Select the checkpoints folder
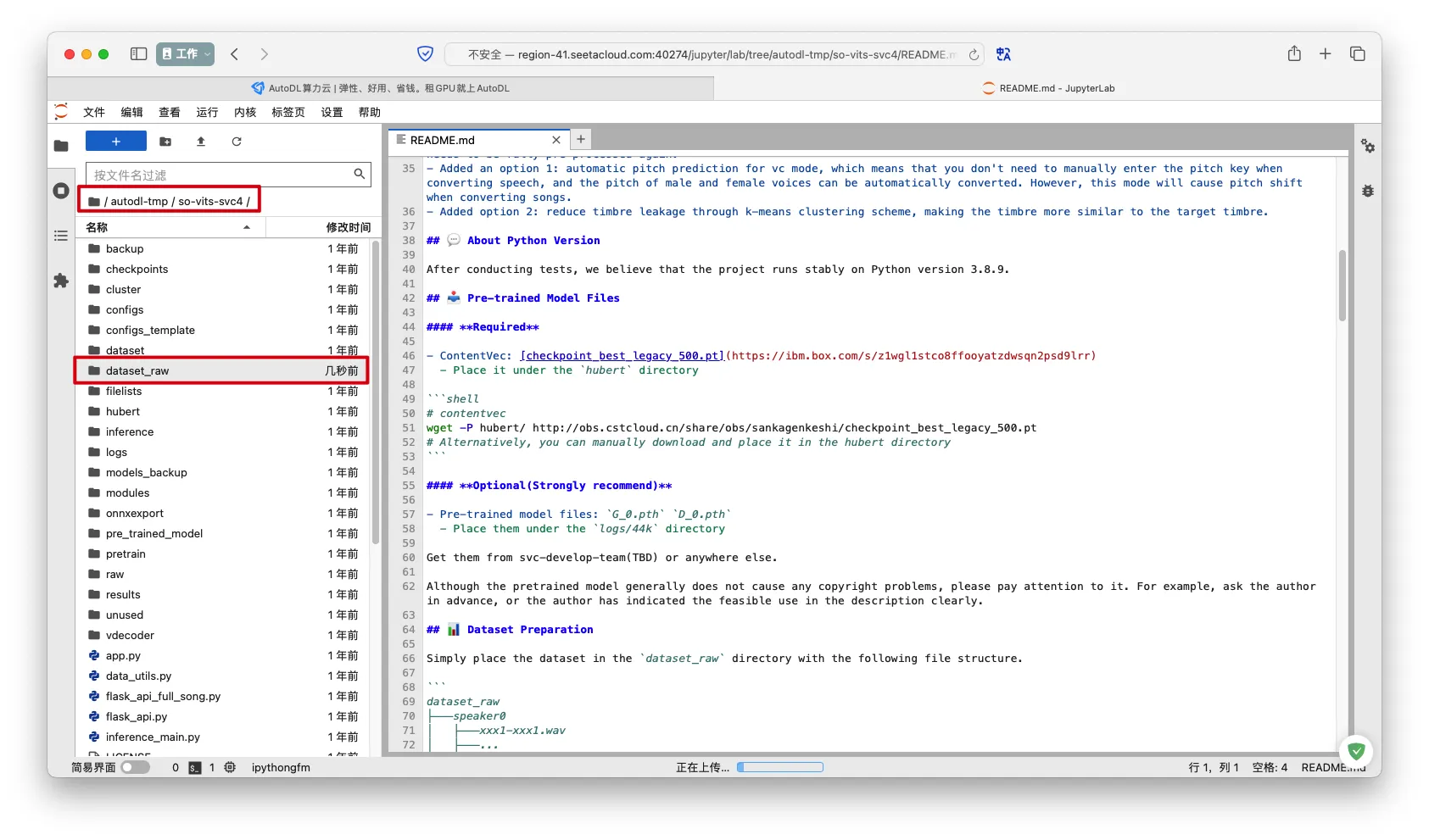The height and width of the screenshot is (840, 1429). point(223,270)
